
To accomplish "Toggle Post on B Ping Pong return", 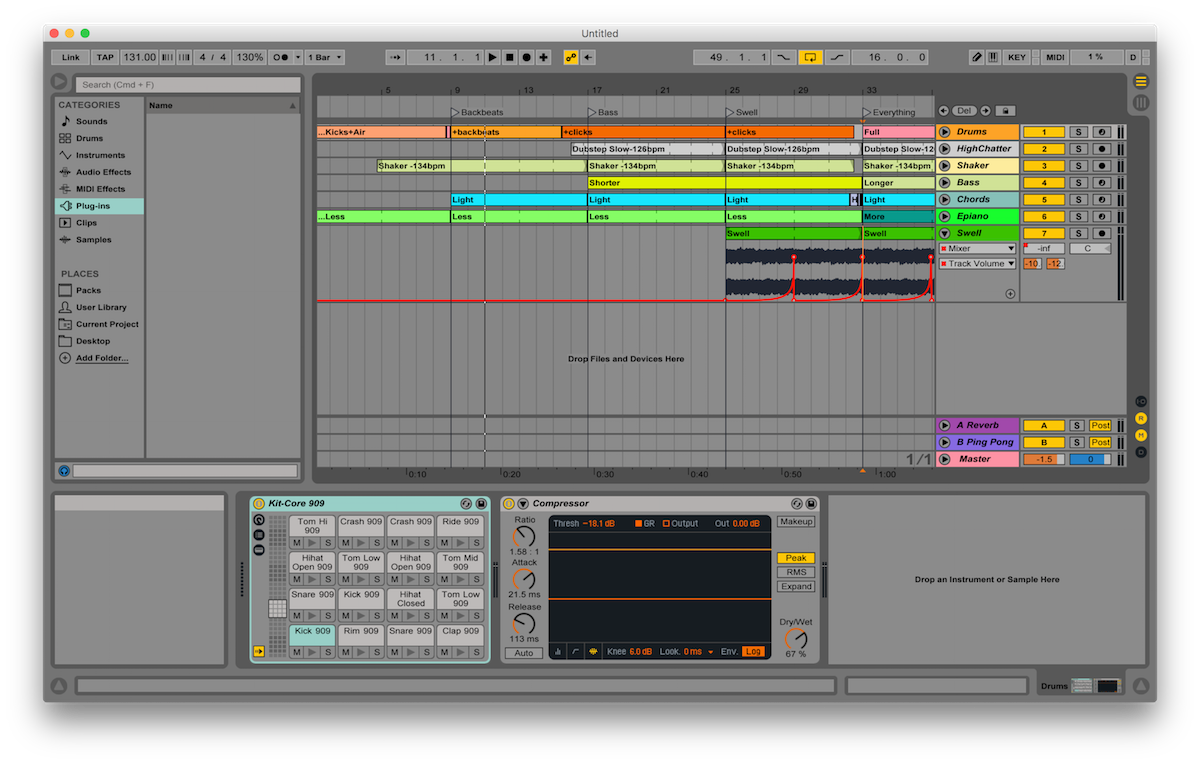I will pos(1100,442).
